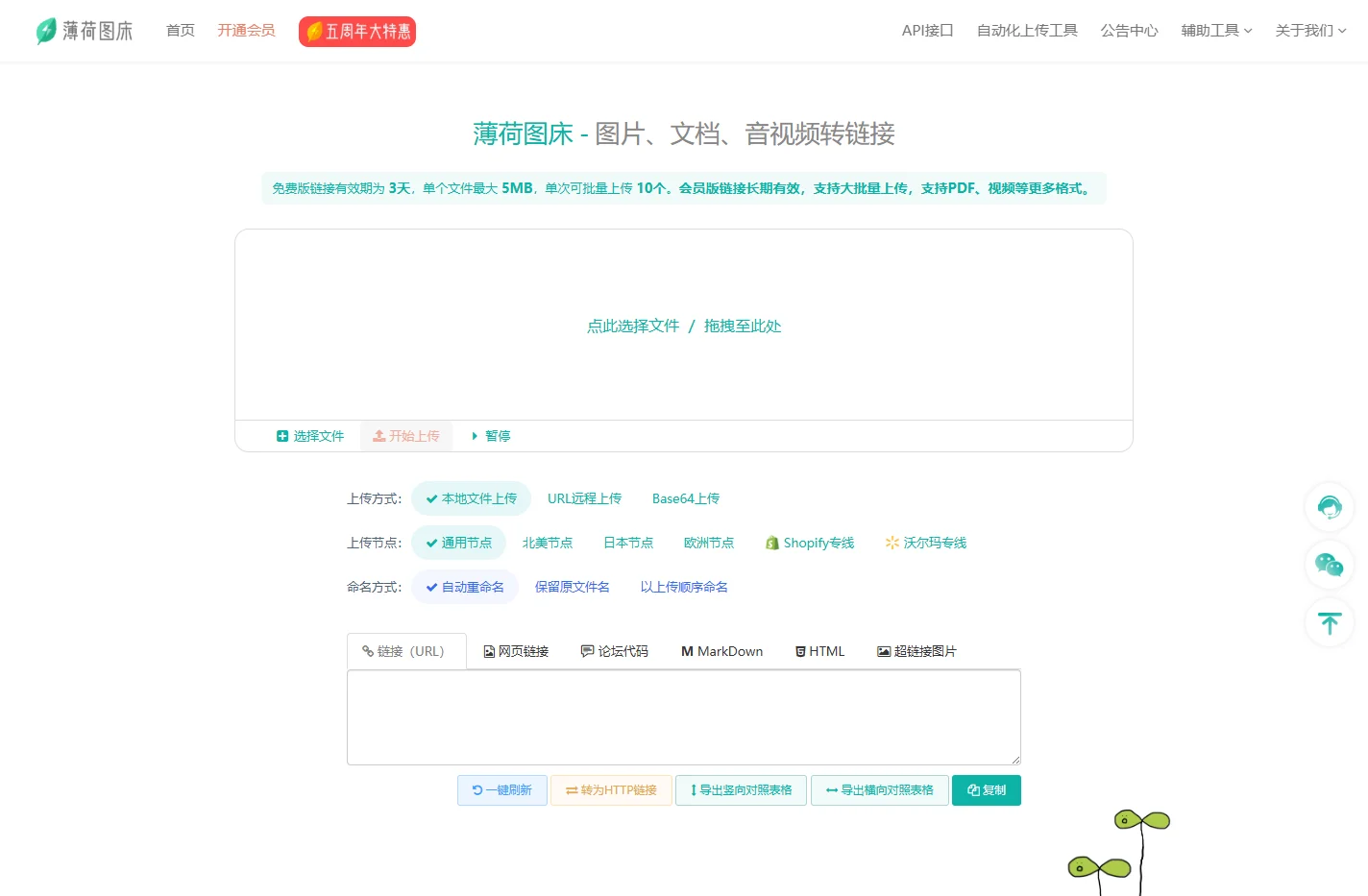
Task: Switch to HTML tab
Action: (820, 651)
